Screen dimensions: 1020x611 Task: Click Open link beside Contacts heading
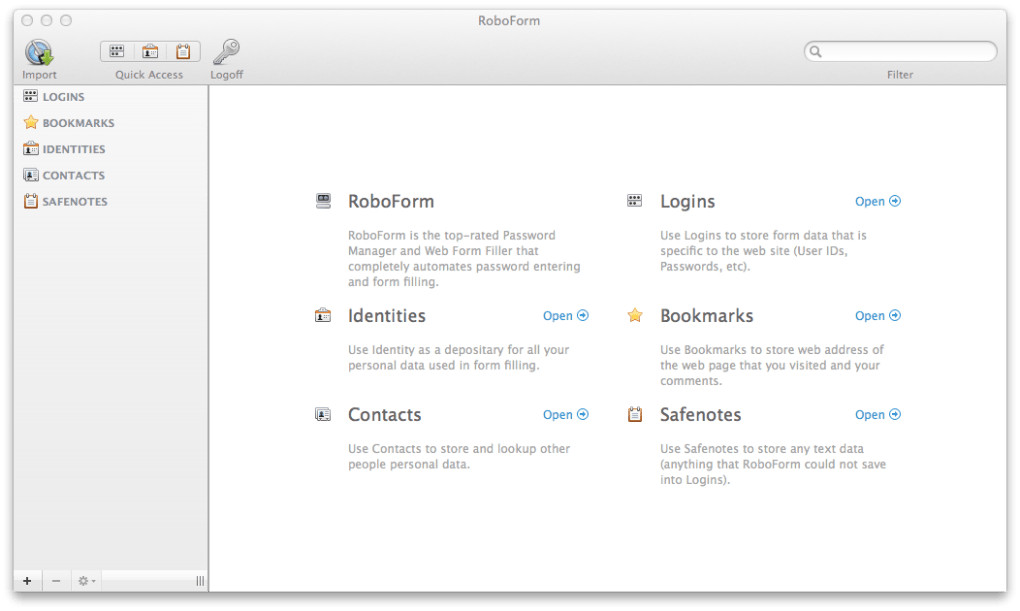[x=565, y=414]
